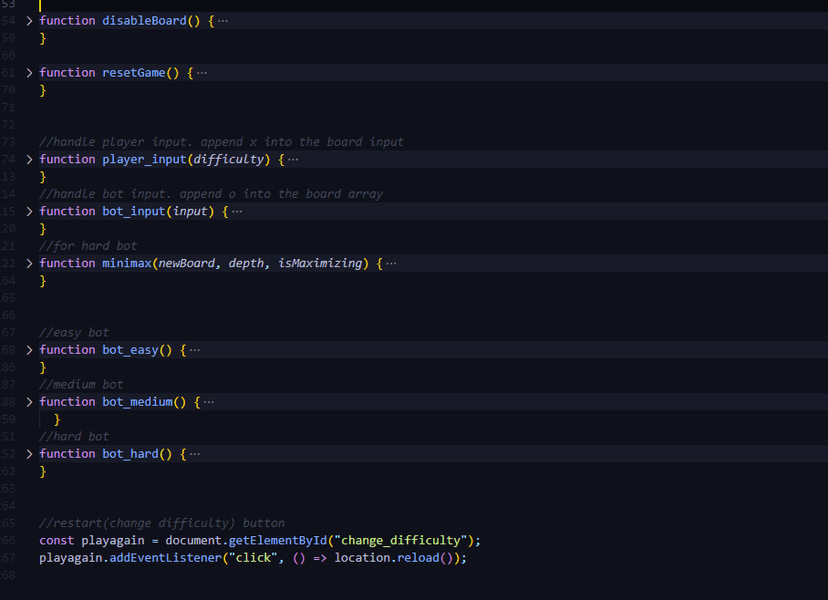Click the "//restart(change difficulty) button" comment
Screen dimensions: 828x600
pos(162,523)
